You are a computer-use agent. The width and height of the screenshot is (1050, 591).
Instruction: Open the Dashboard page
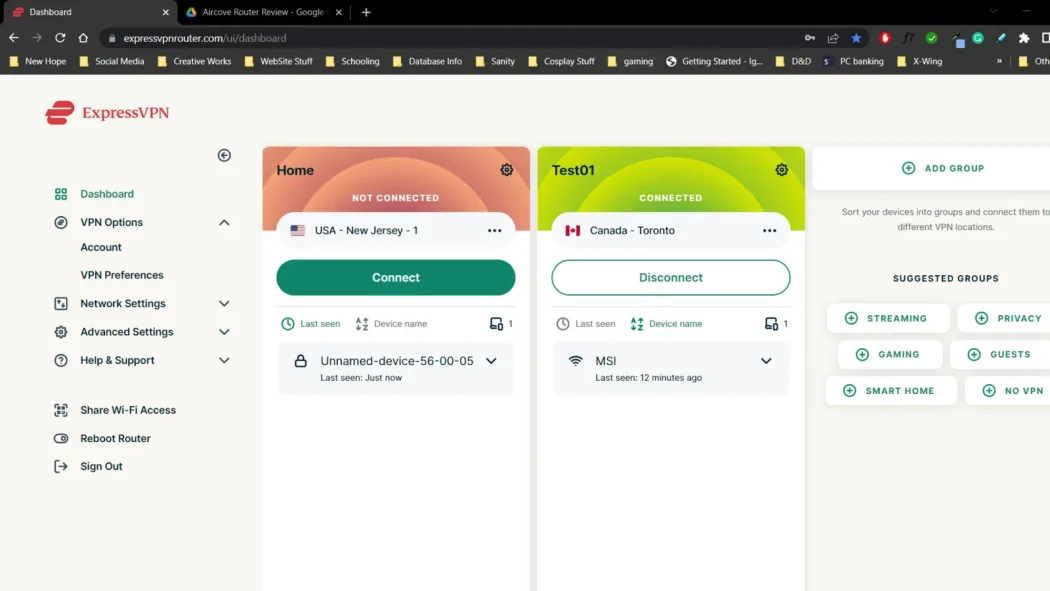[107, 194]
